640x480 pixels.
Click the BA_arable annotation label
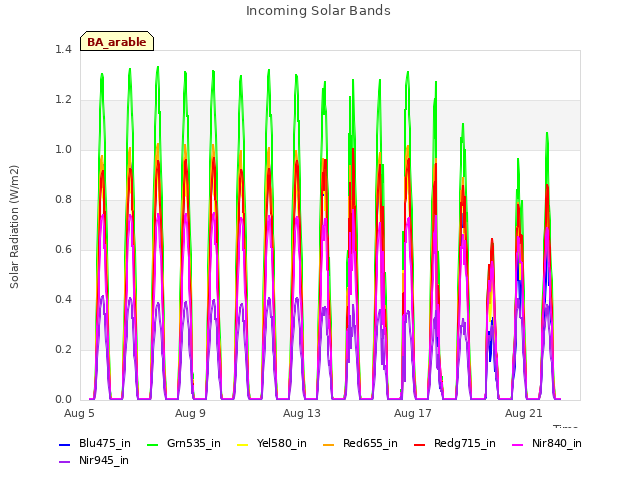[x=117, y=41]
